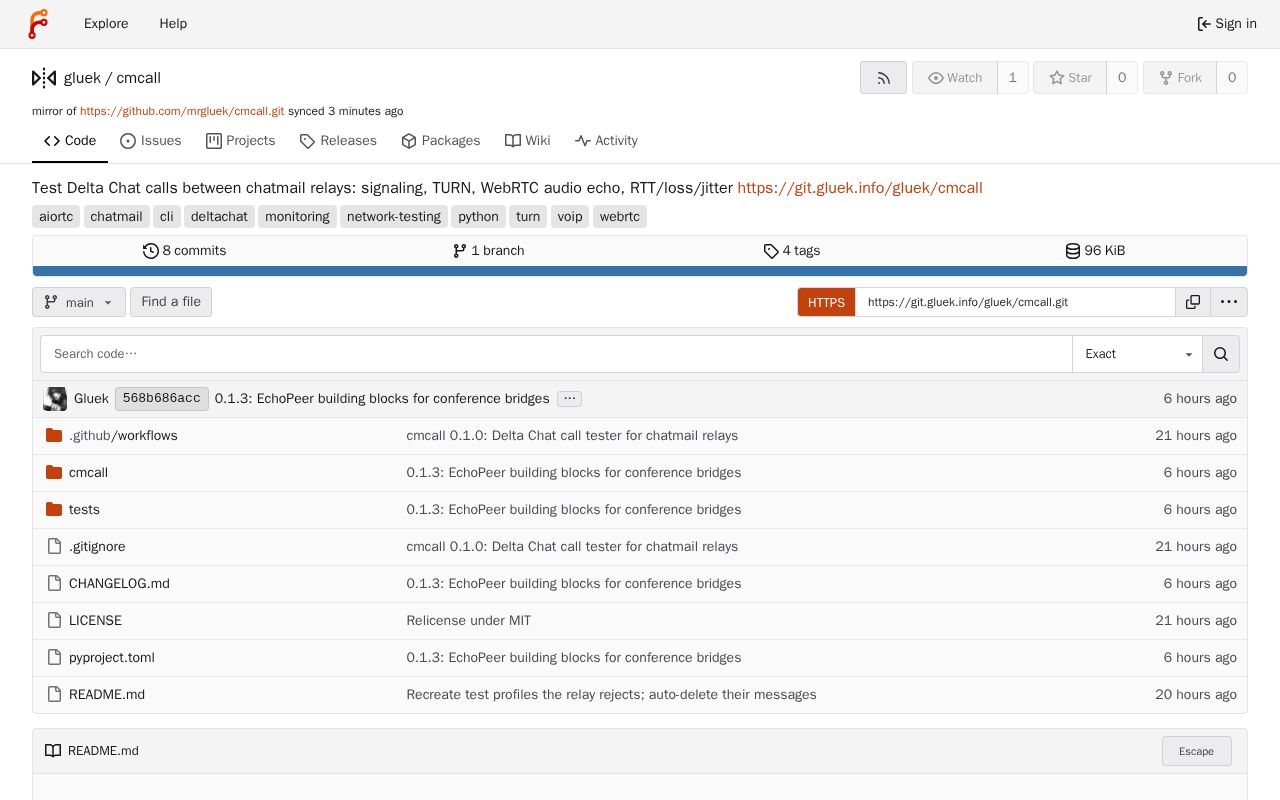Viewport: 1280px width, 800px height.
Task: Open the GitHub mirror source link
Action: pos(182,111)
